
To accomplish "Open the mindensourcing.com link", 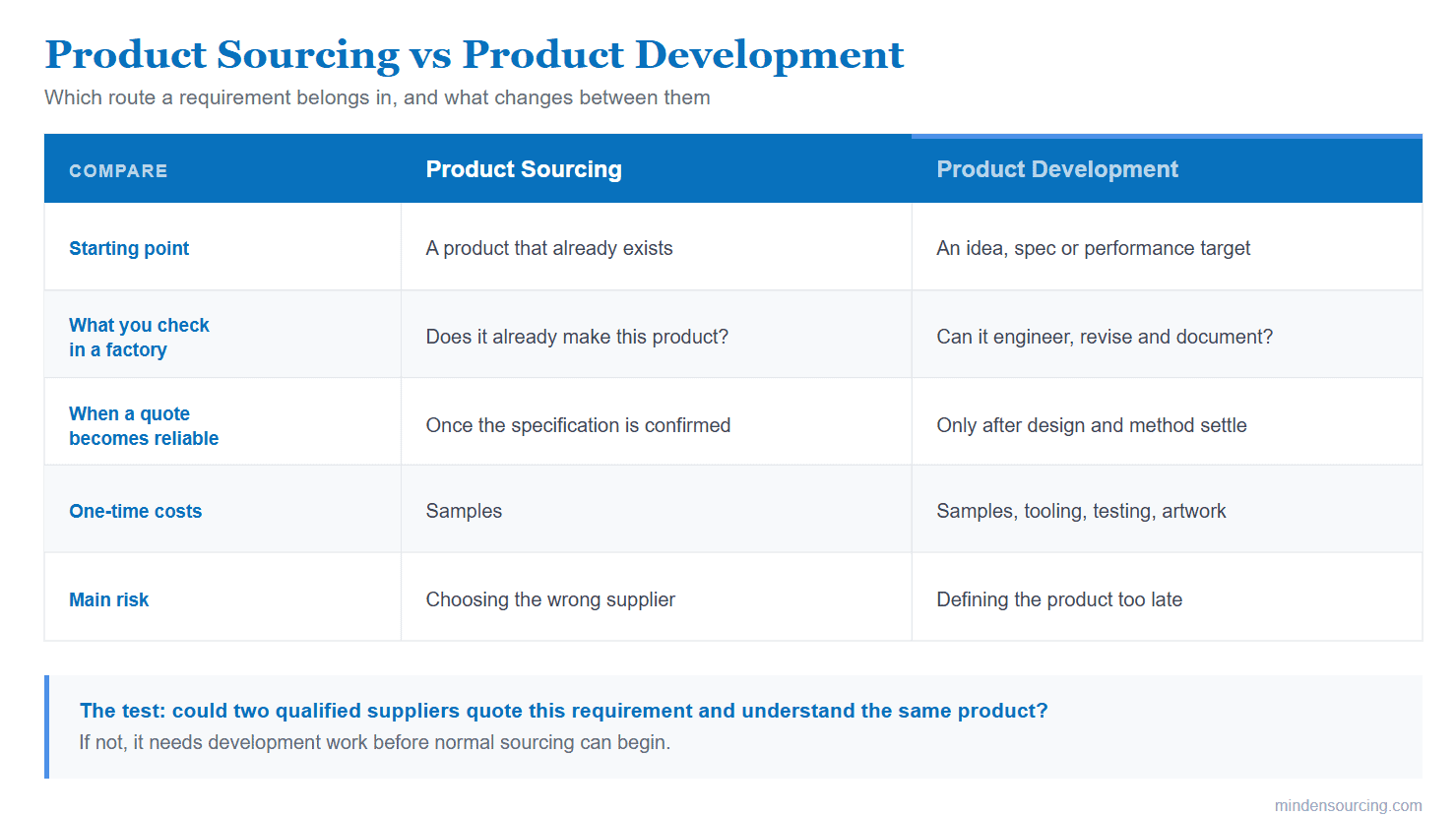I will (1348, 805).
